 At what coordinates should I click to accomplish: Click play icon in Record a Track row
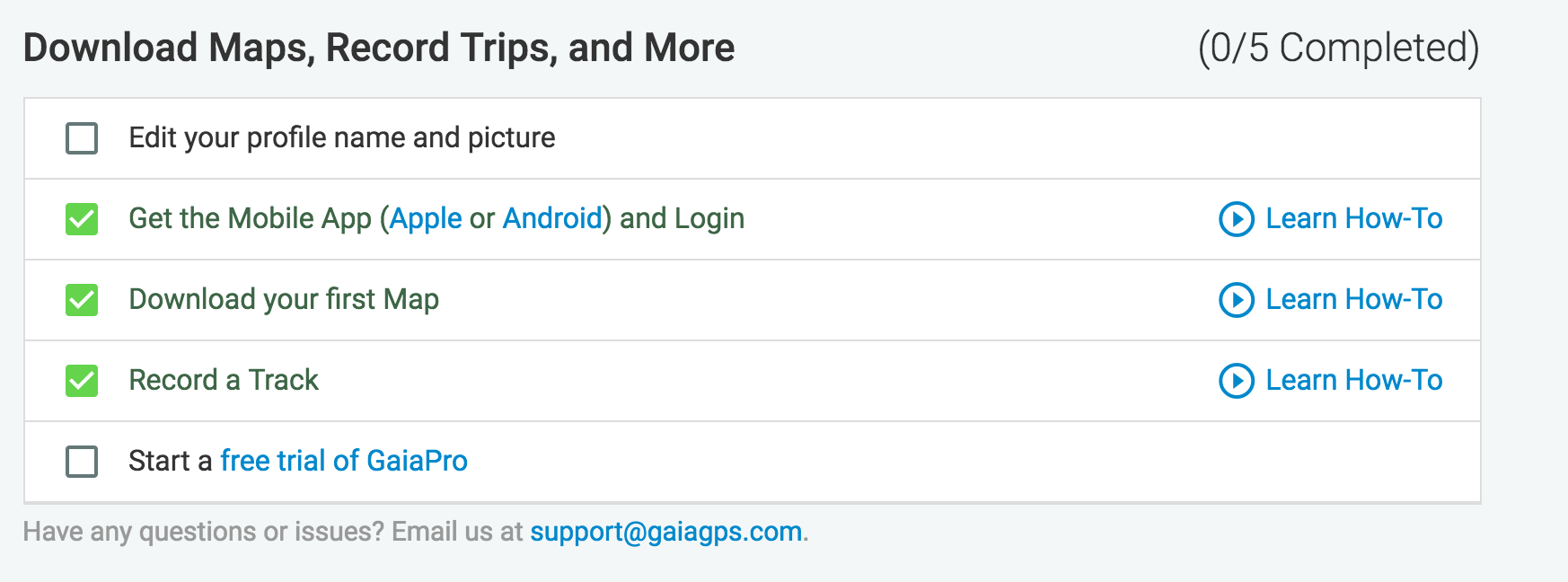[x=1236, y=381]
